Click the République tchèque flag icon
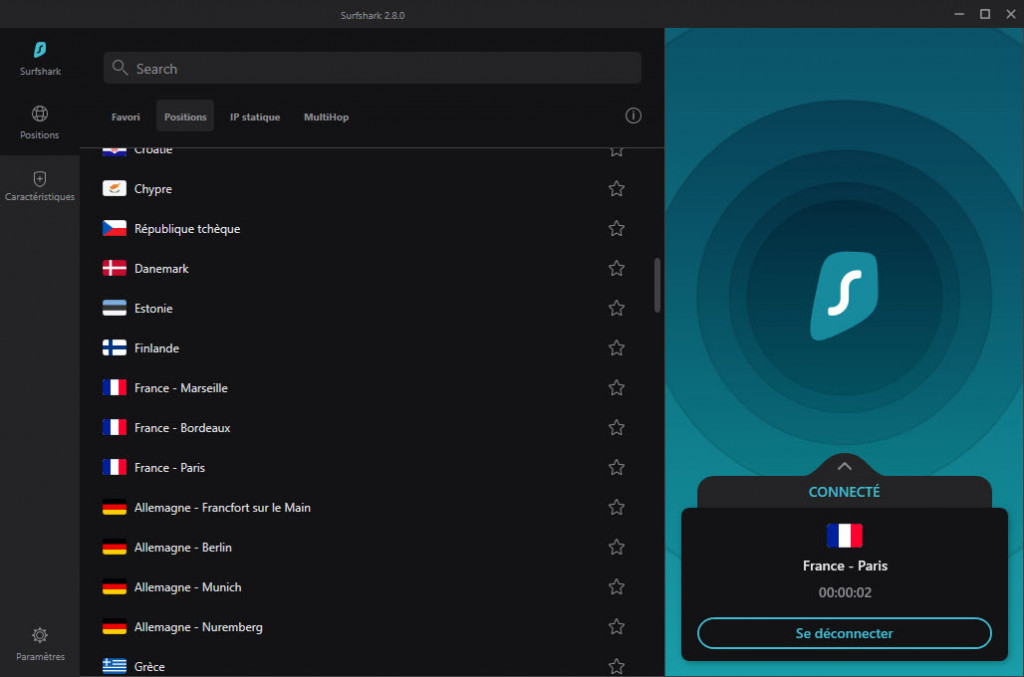Image resolution: width=1024 pixels, height=677 pixels. [114, 228]
